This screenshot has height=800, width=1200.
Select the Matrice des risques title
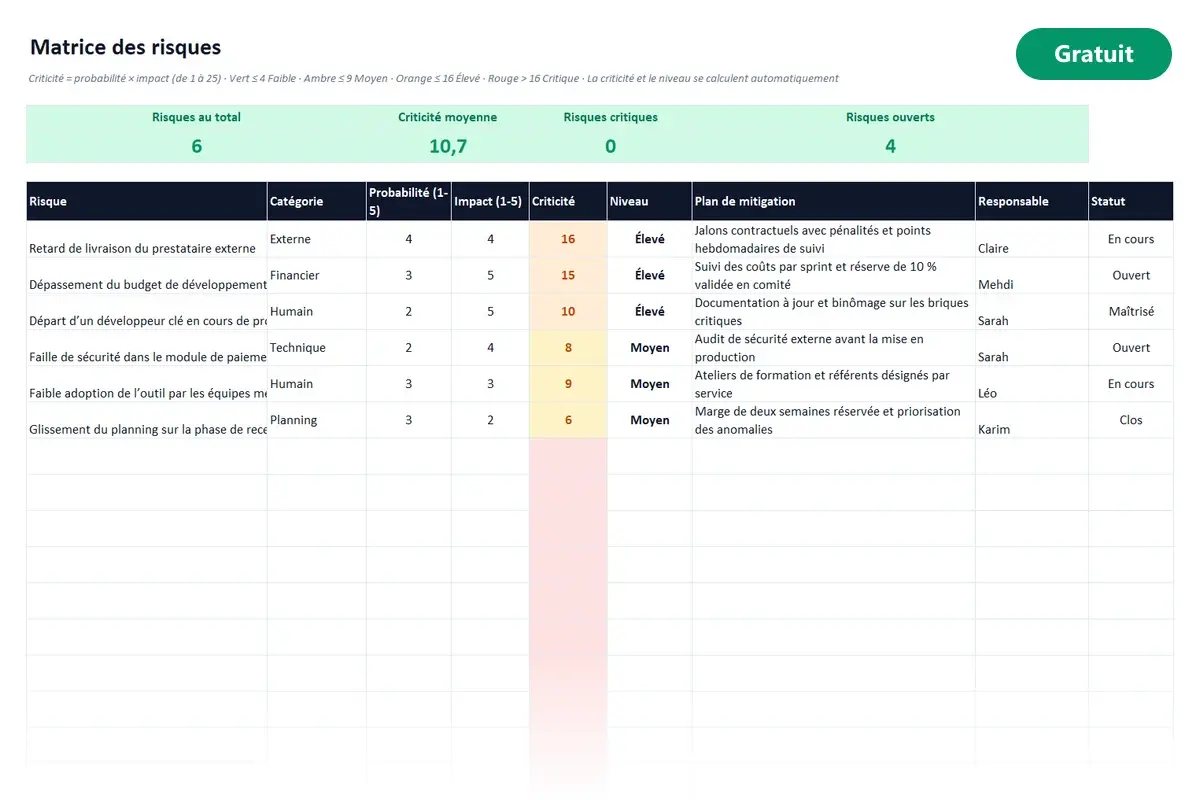point(126,47)
